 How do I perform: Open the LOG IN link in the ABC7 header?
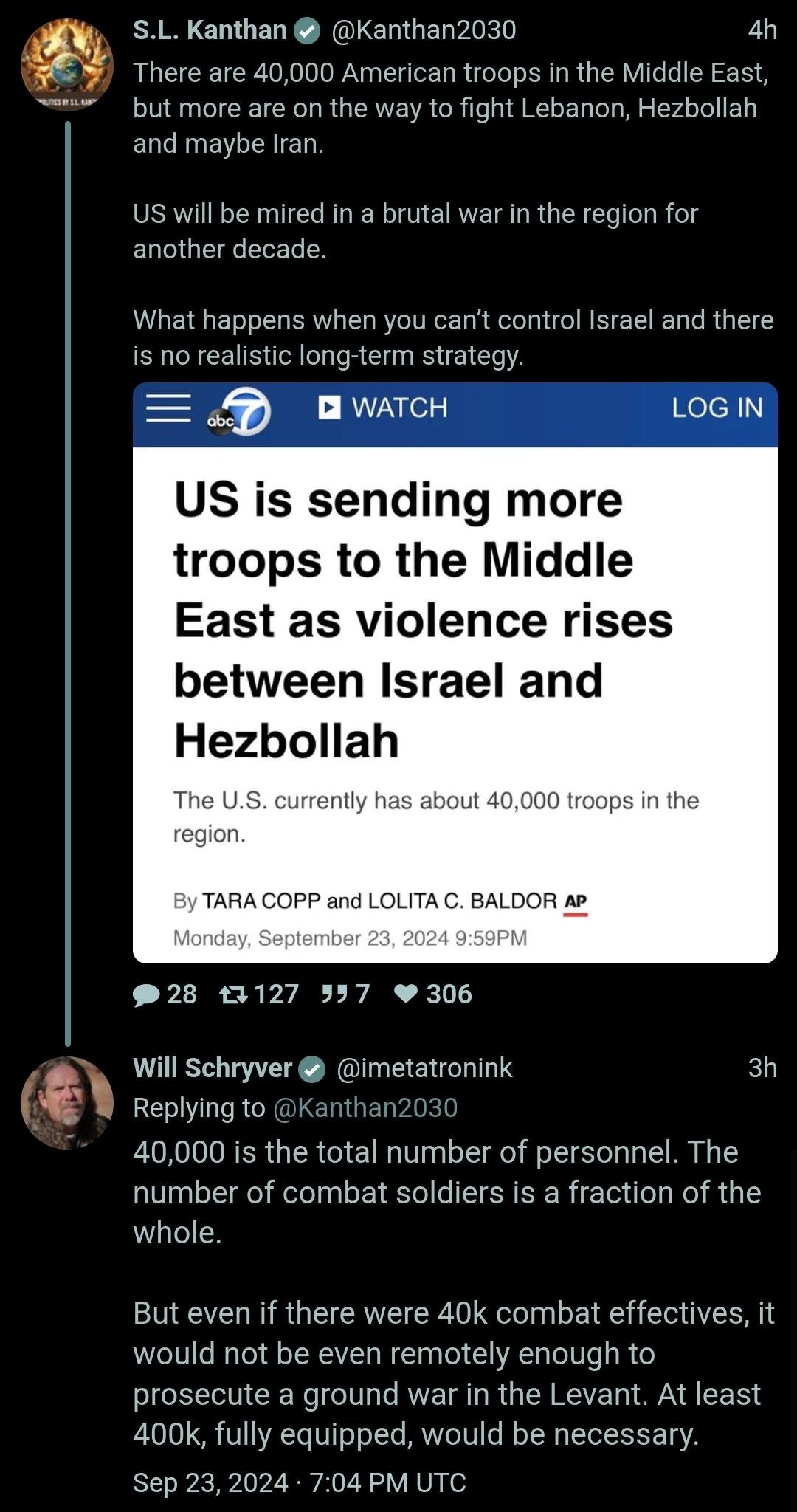pyautogui.click(x=717, y=408)
